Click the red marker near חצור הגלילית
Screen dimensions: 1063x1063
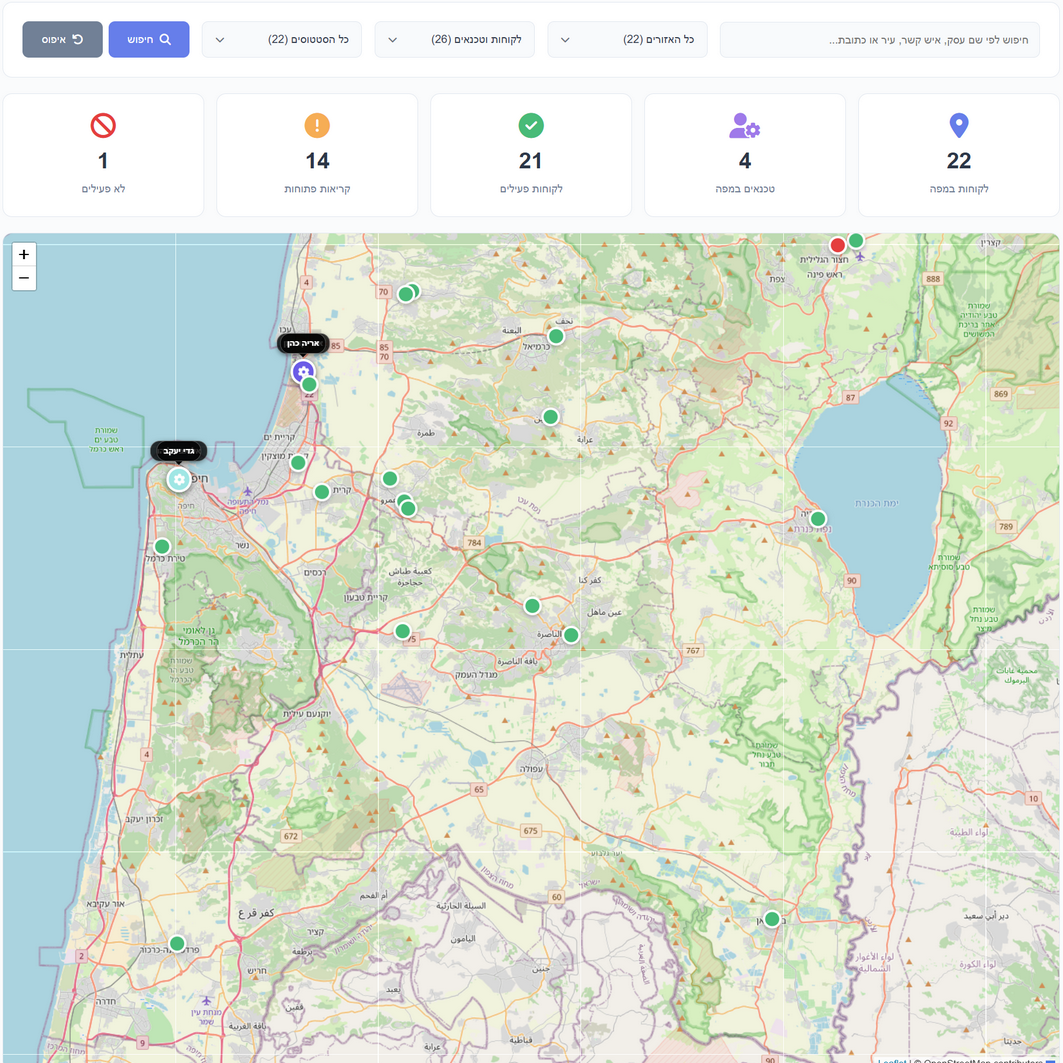point(837,244)
